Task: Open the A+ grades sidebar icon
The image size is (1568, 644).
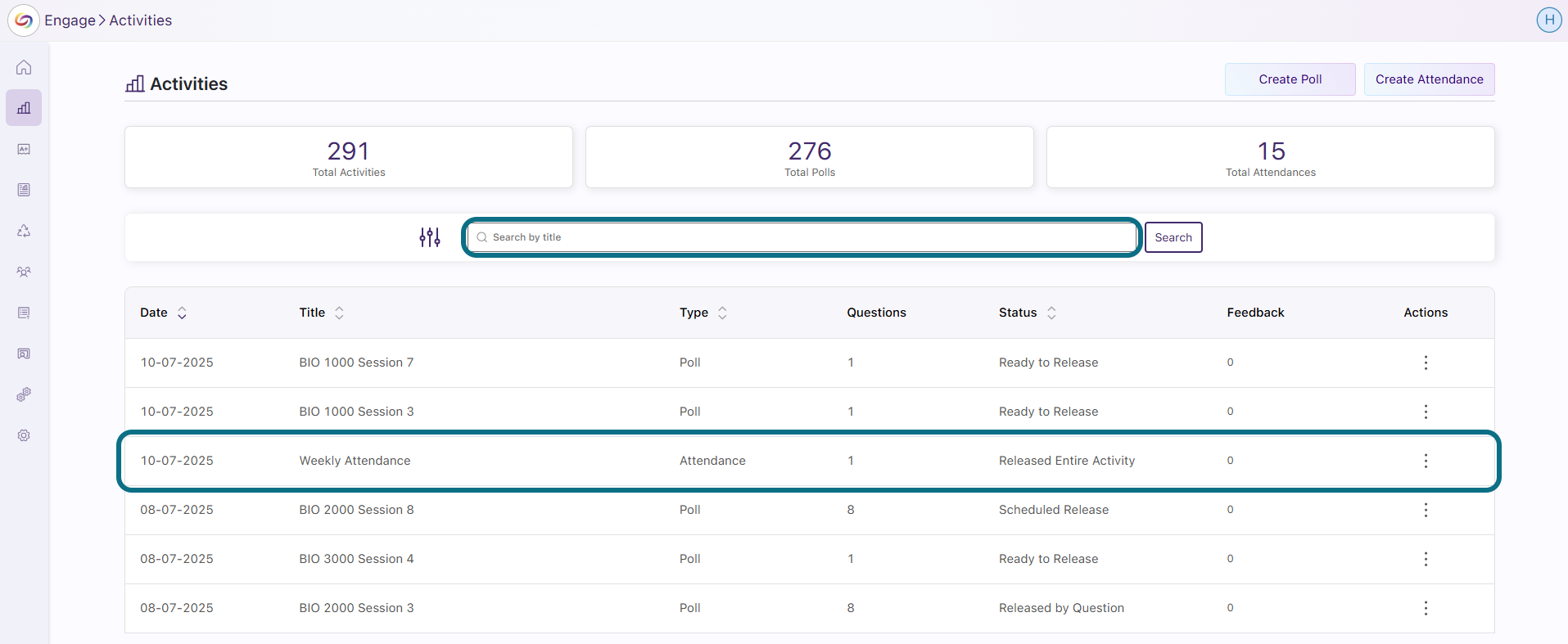Action: 24,149
